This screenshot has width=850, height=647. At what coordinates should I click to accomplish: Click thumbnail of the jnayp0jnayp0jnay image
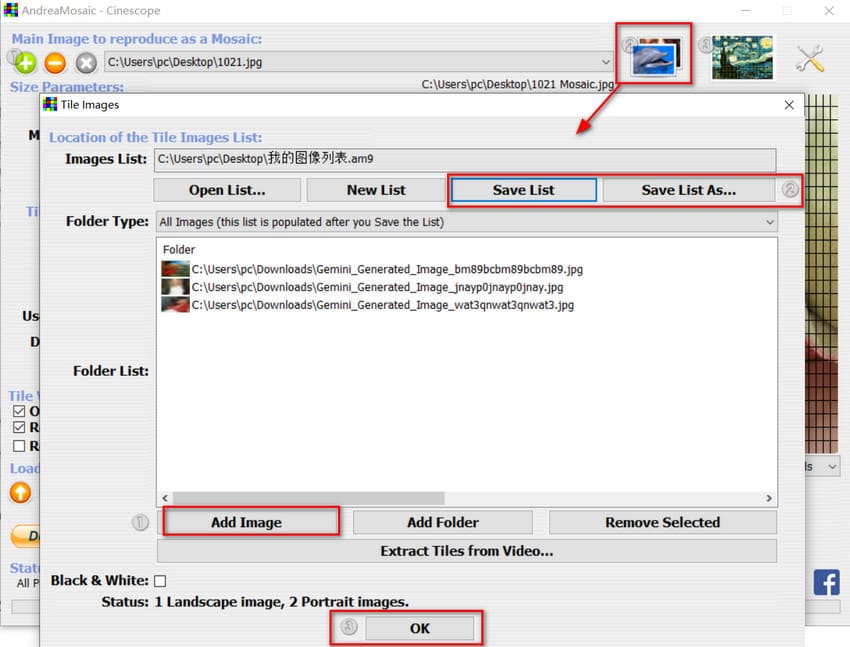coord(176,287)
